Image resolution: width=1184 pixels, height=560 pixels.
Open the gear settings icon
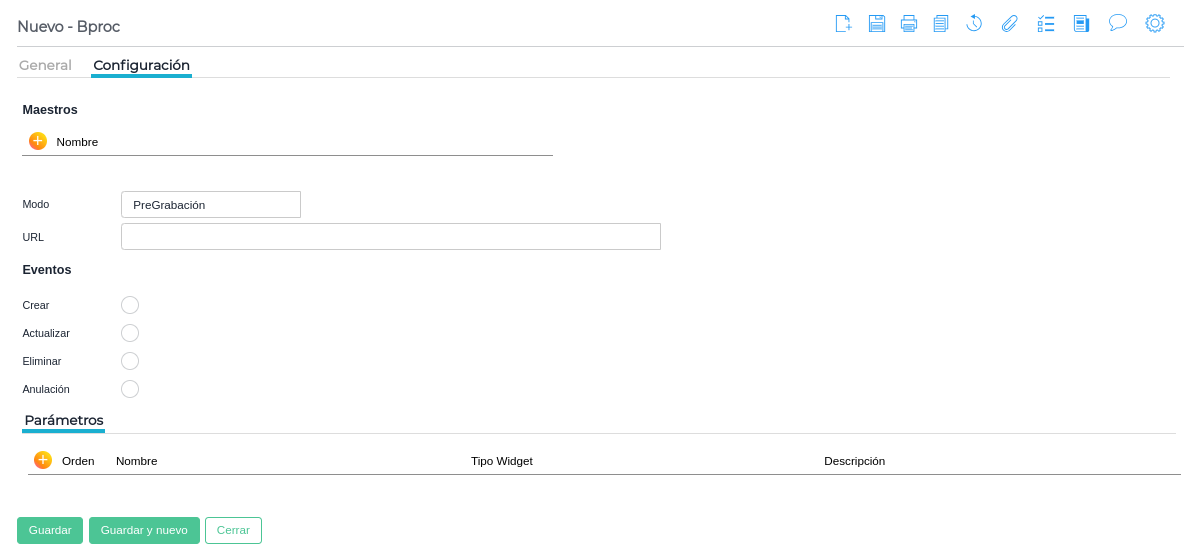point(1155,23)
